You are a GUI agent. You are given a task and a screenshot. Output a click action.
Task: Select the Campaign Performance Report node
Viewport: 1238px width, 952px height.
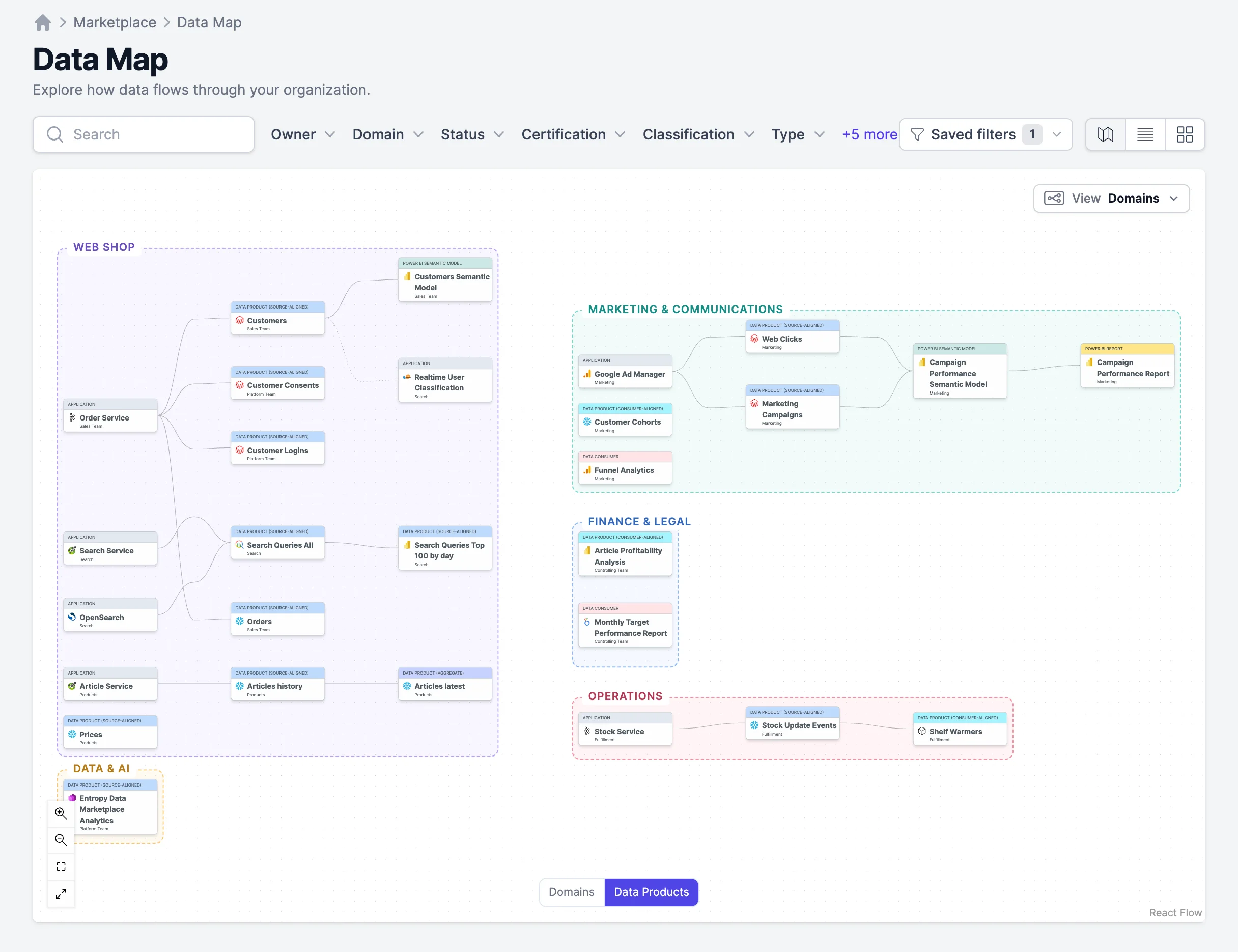[x=1127, y=366]
